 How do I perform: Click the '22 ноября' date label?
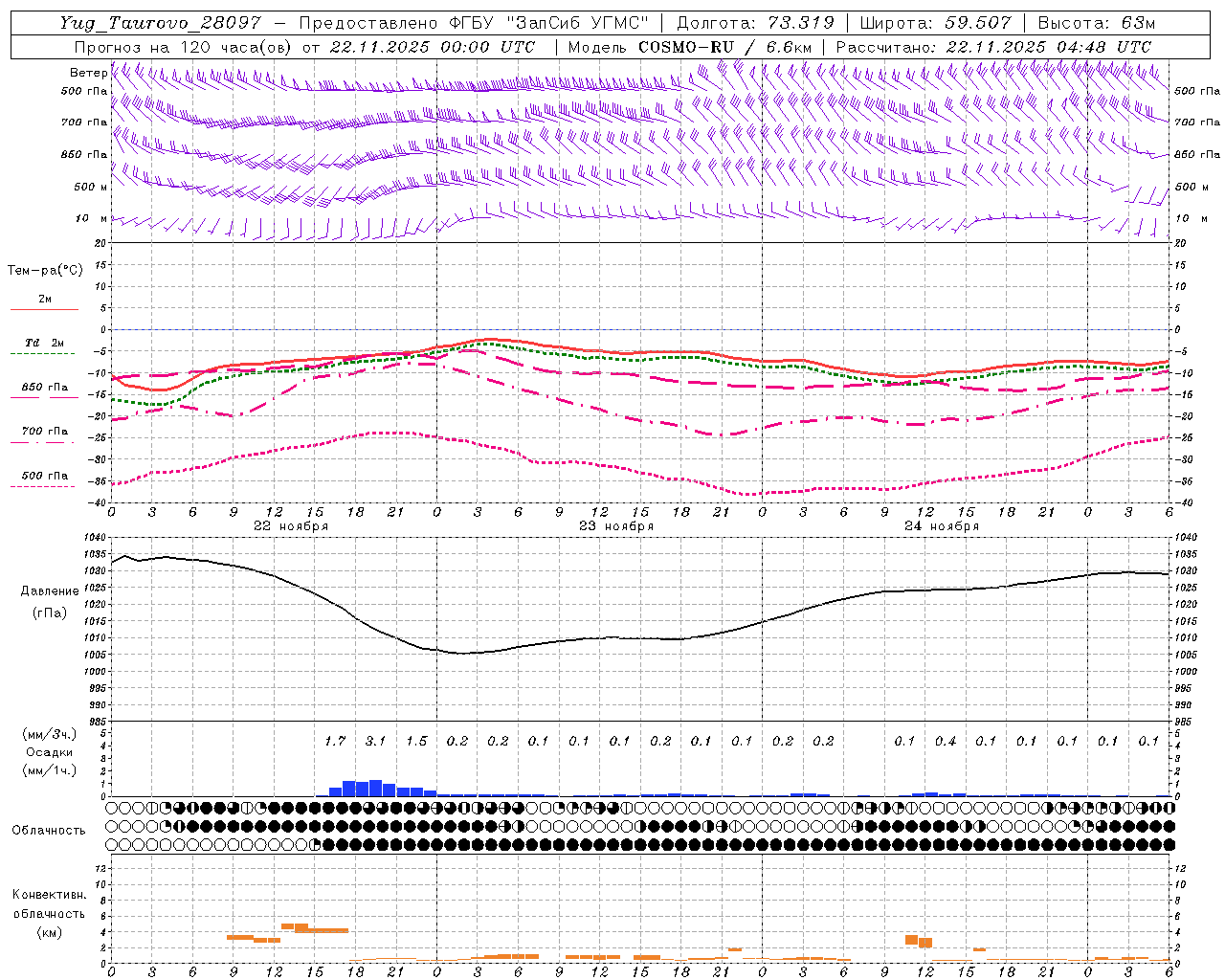pyautogui.click(x=291, y=526)
